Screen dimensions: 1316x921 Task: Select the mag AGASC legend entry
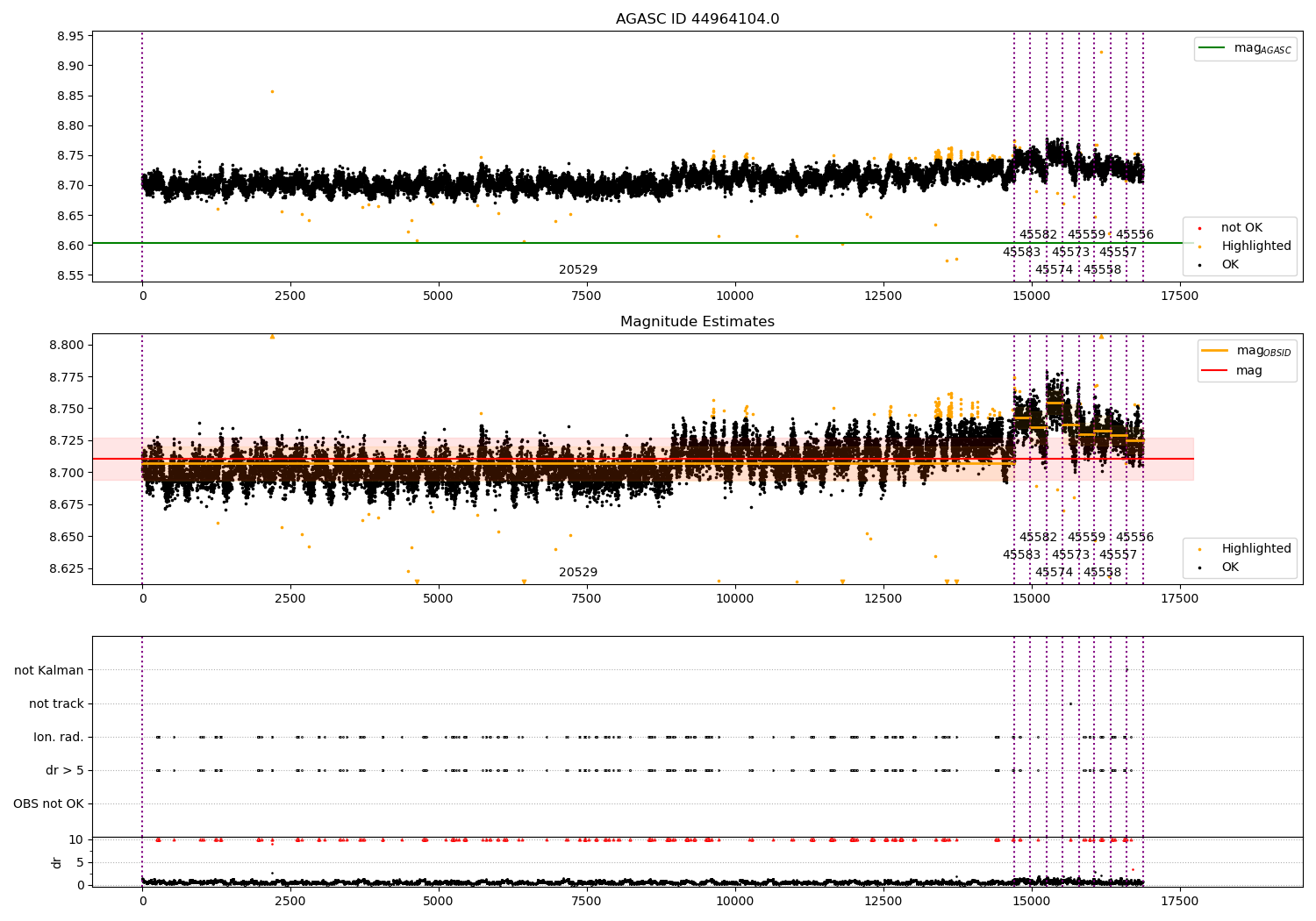(1245, 48)
